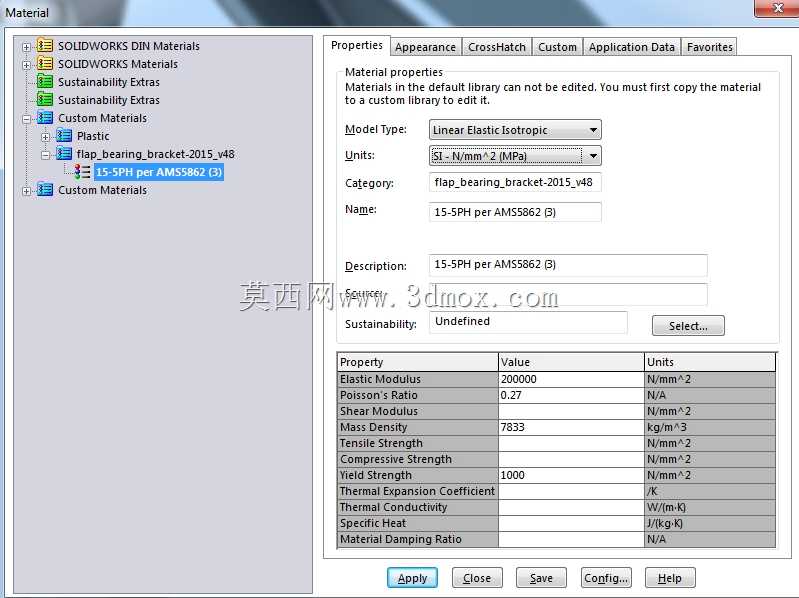
Task: Open the Units dropdown arrow
Action: click(593, 156)
